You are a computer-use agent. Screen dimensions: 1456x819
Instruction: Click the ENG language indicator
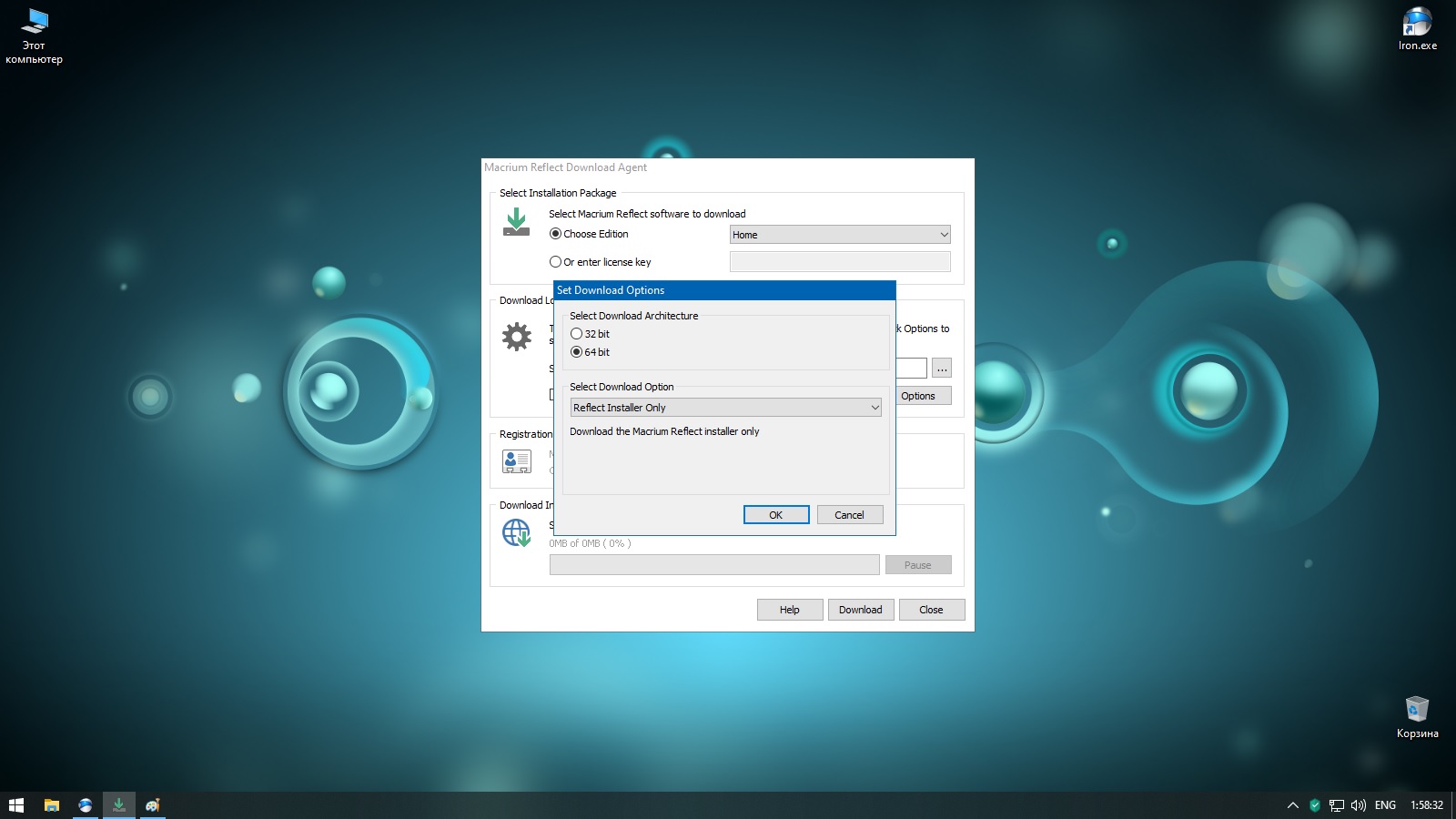pyautogui.click(x=1385, y=805)
